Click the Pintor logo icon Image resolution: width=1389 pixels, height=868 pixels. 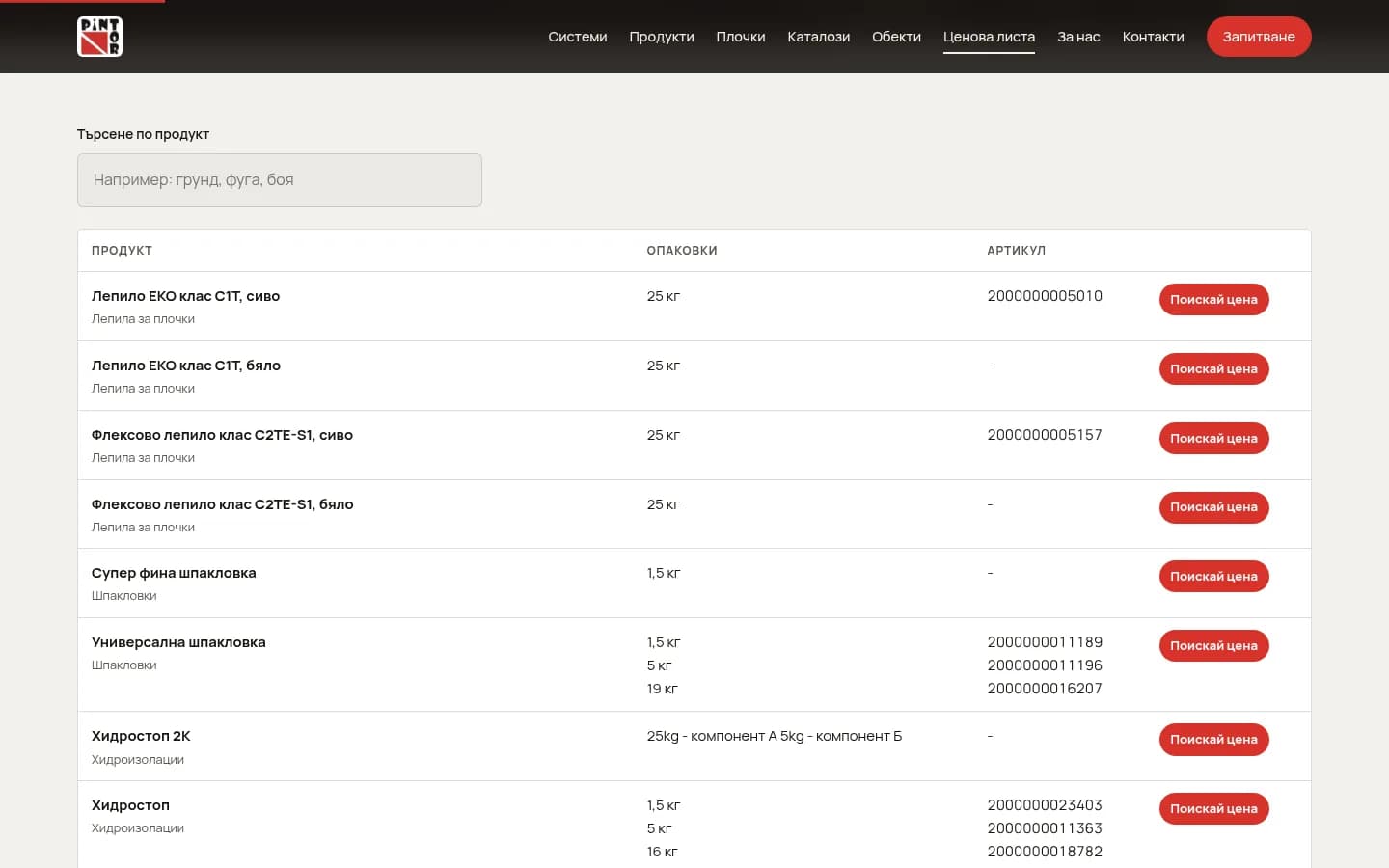click(99, 37)
